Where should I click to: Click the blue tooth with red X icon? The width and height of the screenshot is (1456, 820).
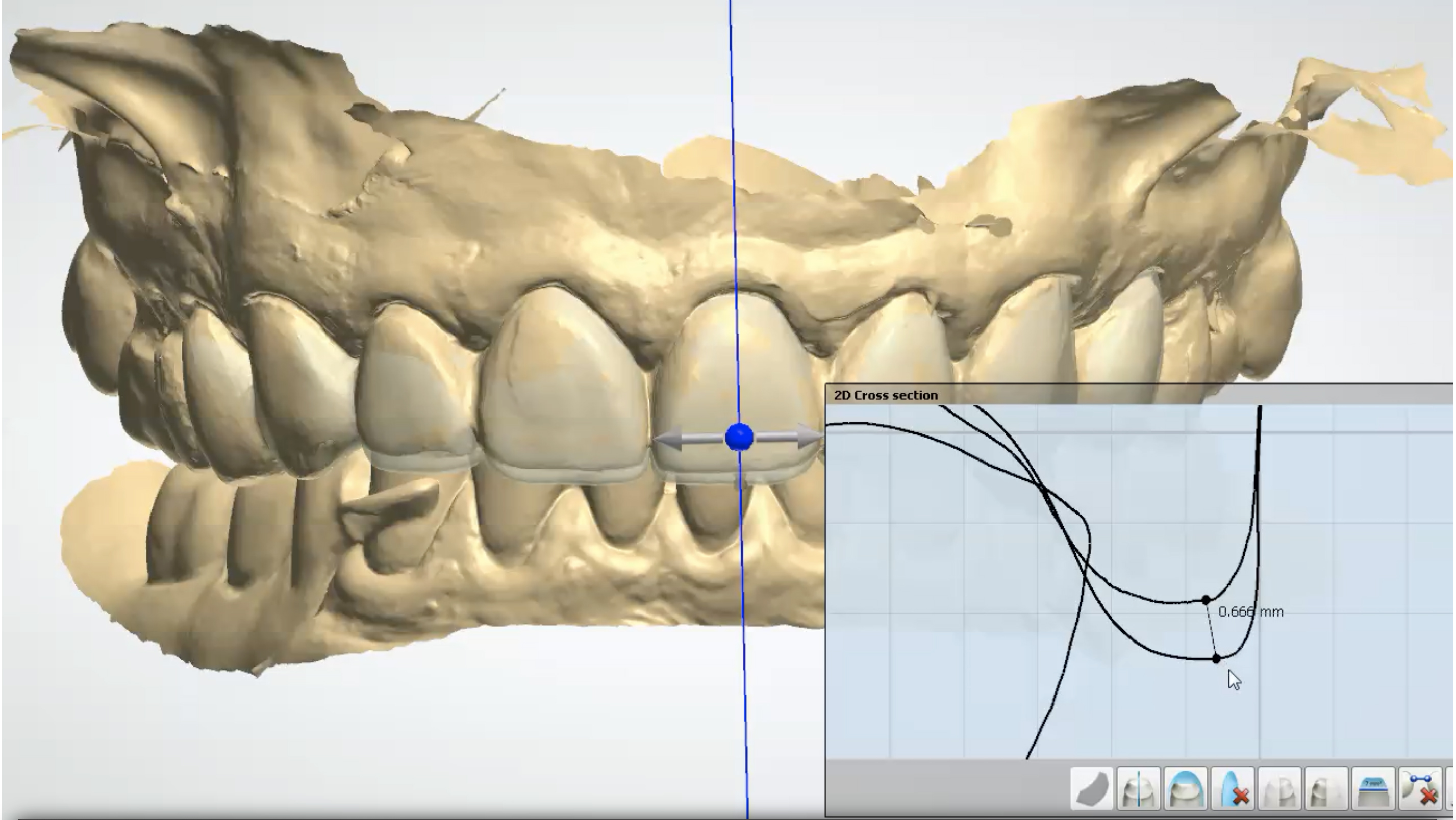(x=1233, y=789)
